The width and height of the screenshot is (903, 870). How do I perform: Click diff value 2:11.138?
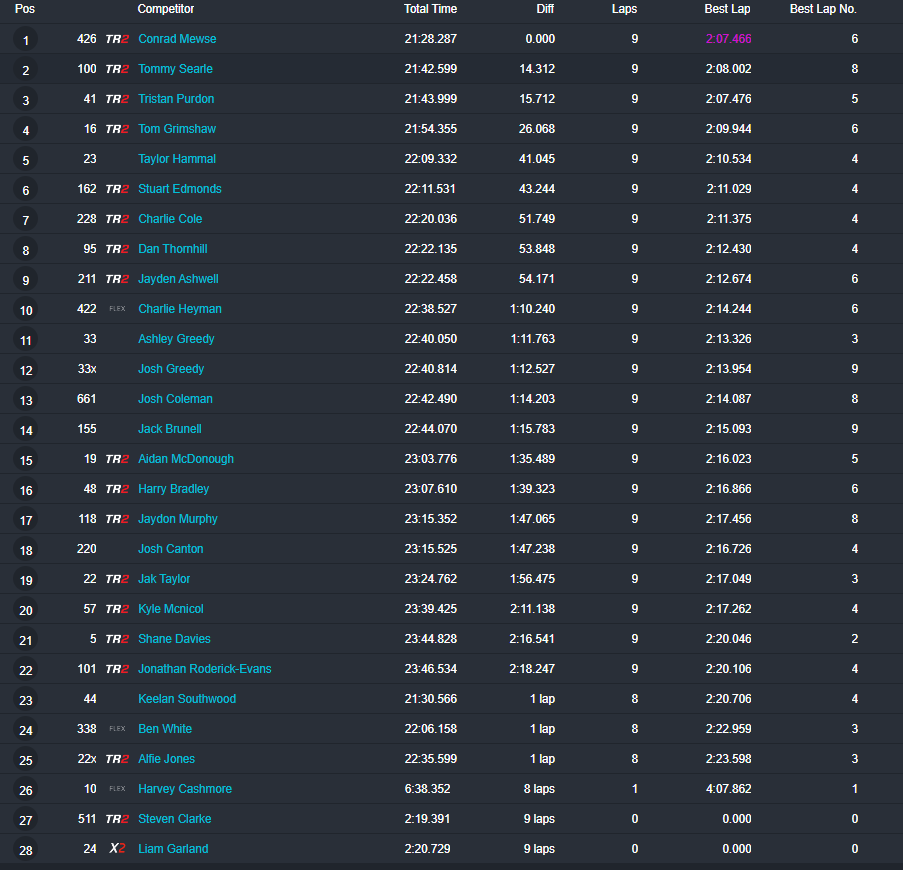[533, 609]
